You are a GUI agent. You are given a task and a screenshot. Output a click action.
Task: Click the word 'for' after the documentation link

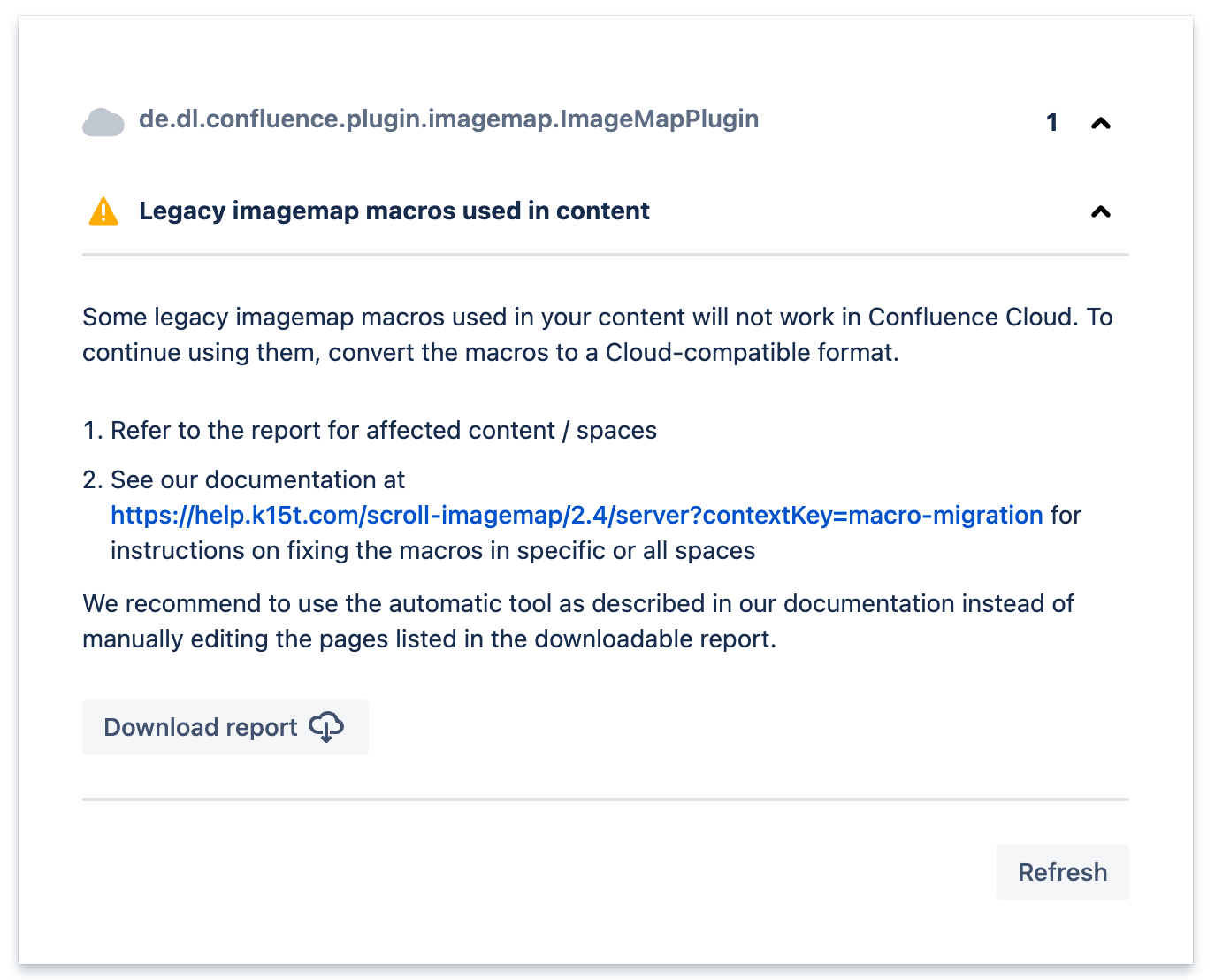point(1066,515)
